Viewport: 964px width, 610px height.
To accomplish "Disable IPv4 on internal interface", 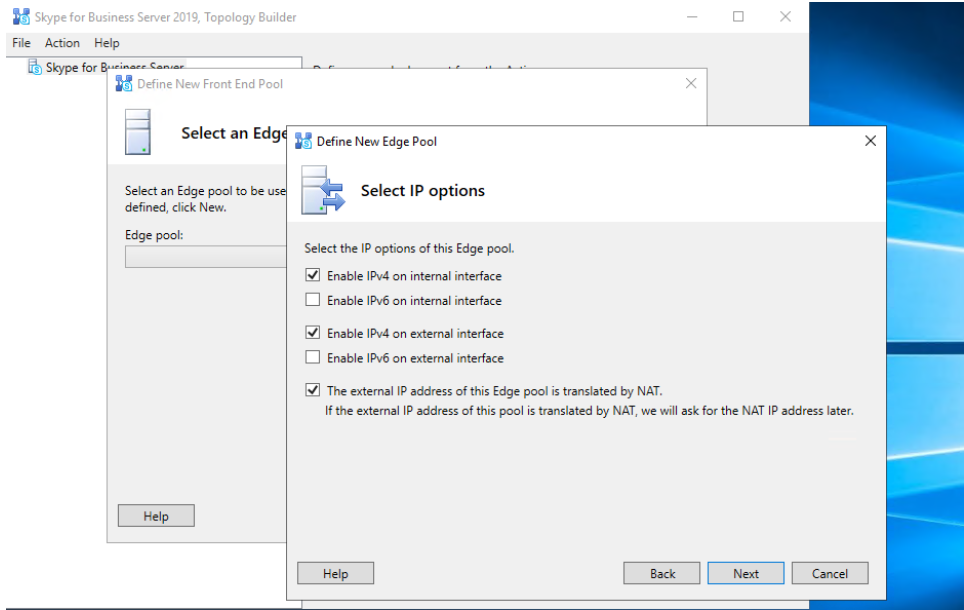I will pyautogui.click(x=313, y=276).
